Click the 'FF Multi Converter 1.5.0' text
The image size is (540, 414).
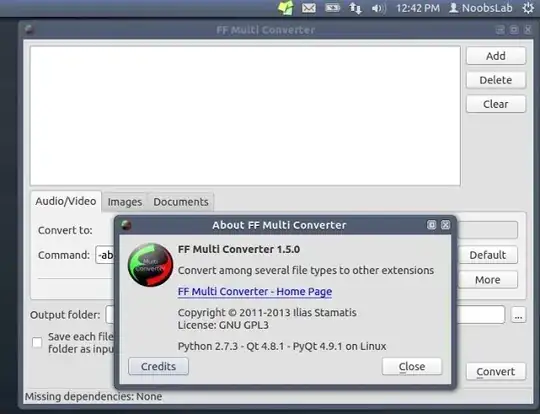pyautogui.click(x=239, y=249)
